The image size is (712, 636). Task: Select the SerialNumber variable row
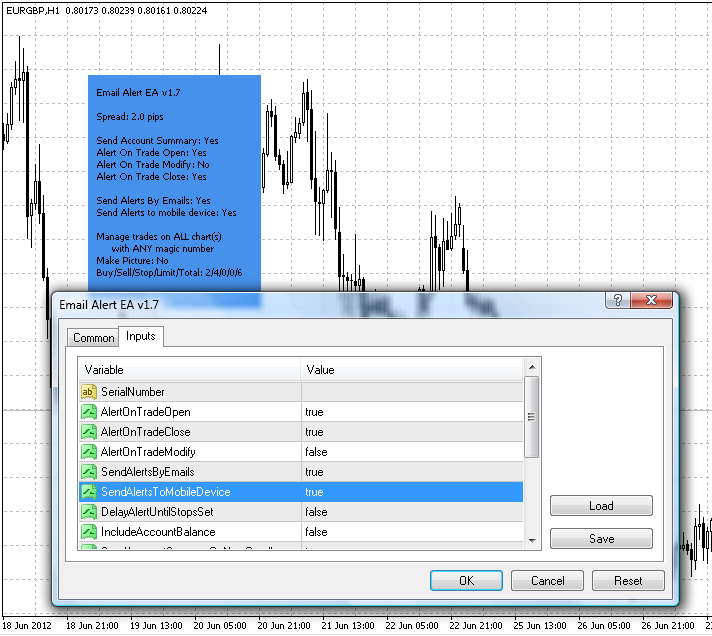(x=301, y=392)
